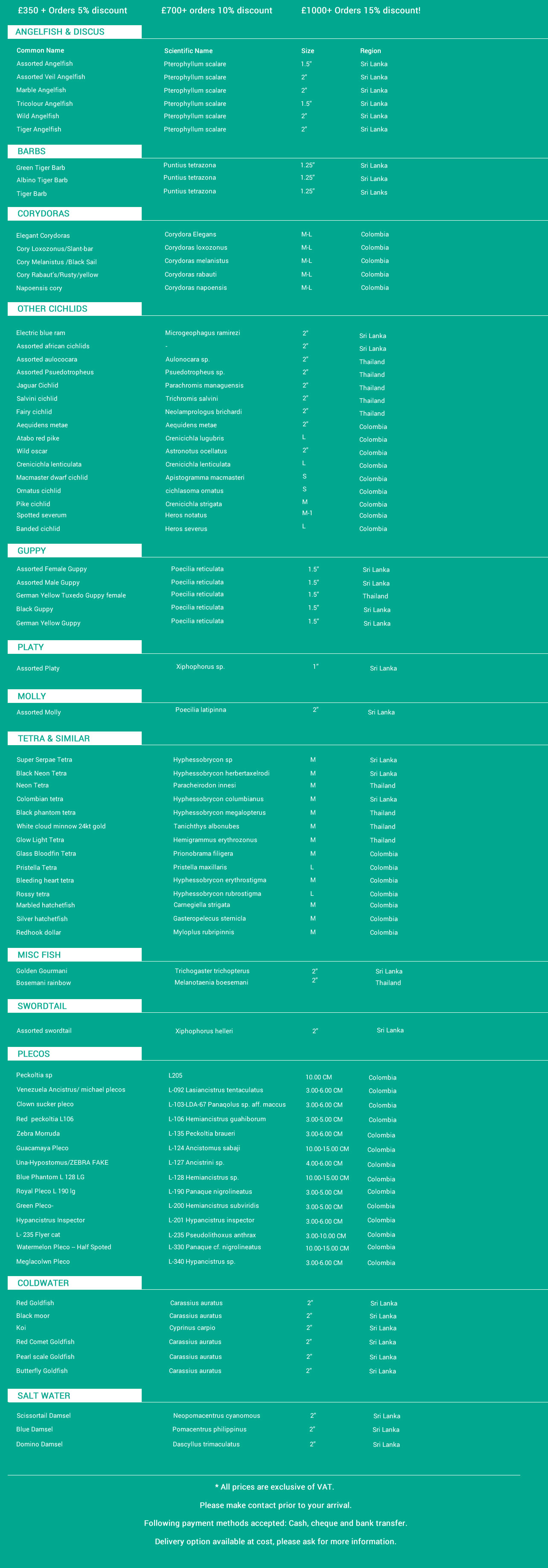Select scientific name Microgeophagus ramirezi
The height and width of the screenshot is (1568, 548).
point(202,333)
